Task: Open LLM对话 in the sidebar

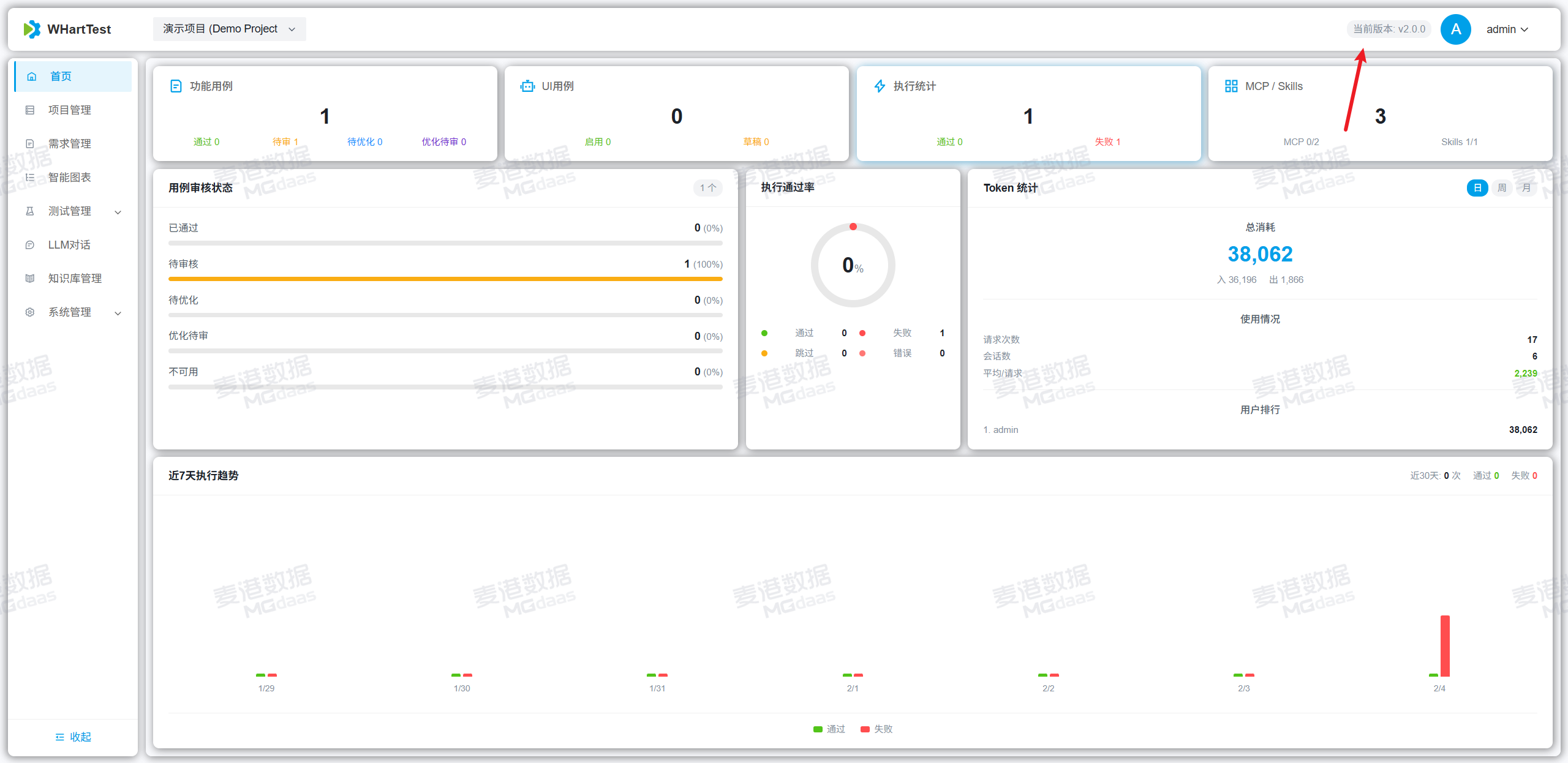Action: [69, 245]
